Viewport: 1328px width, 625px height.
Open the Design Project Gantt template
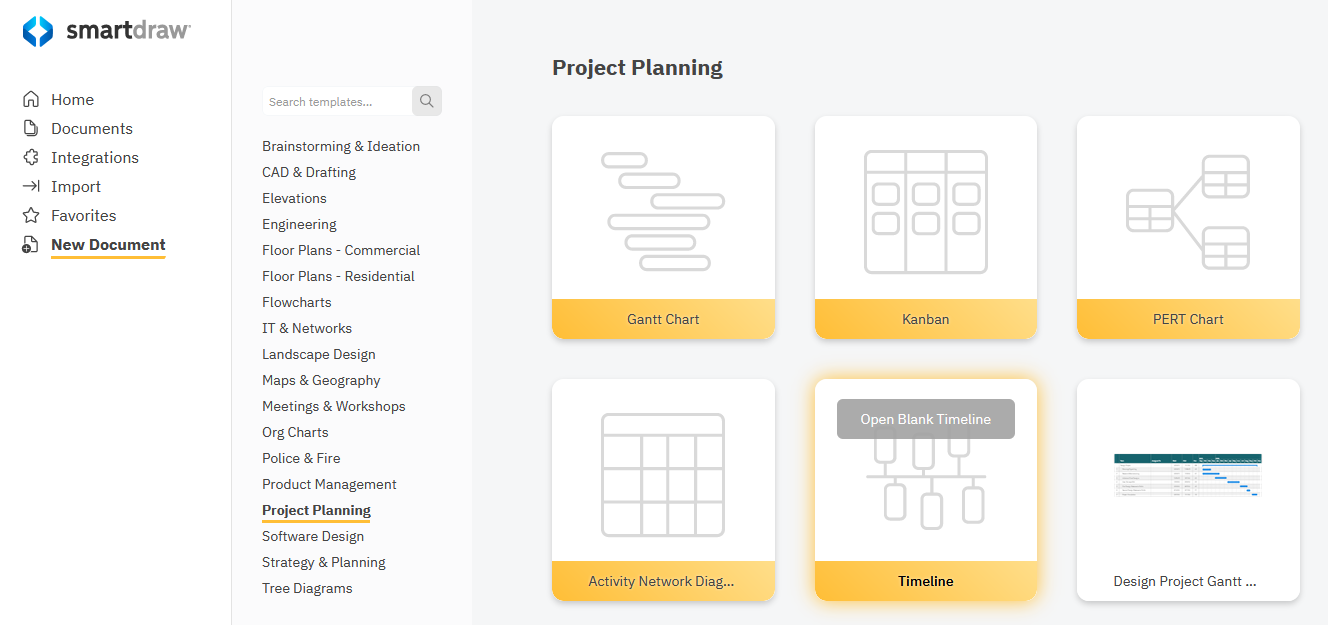point(1188,489)
